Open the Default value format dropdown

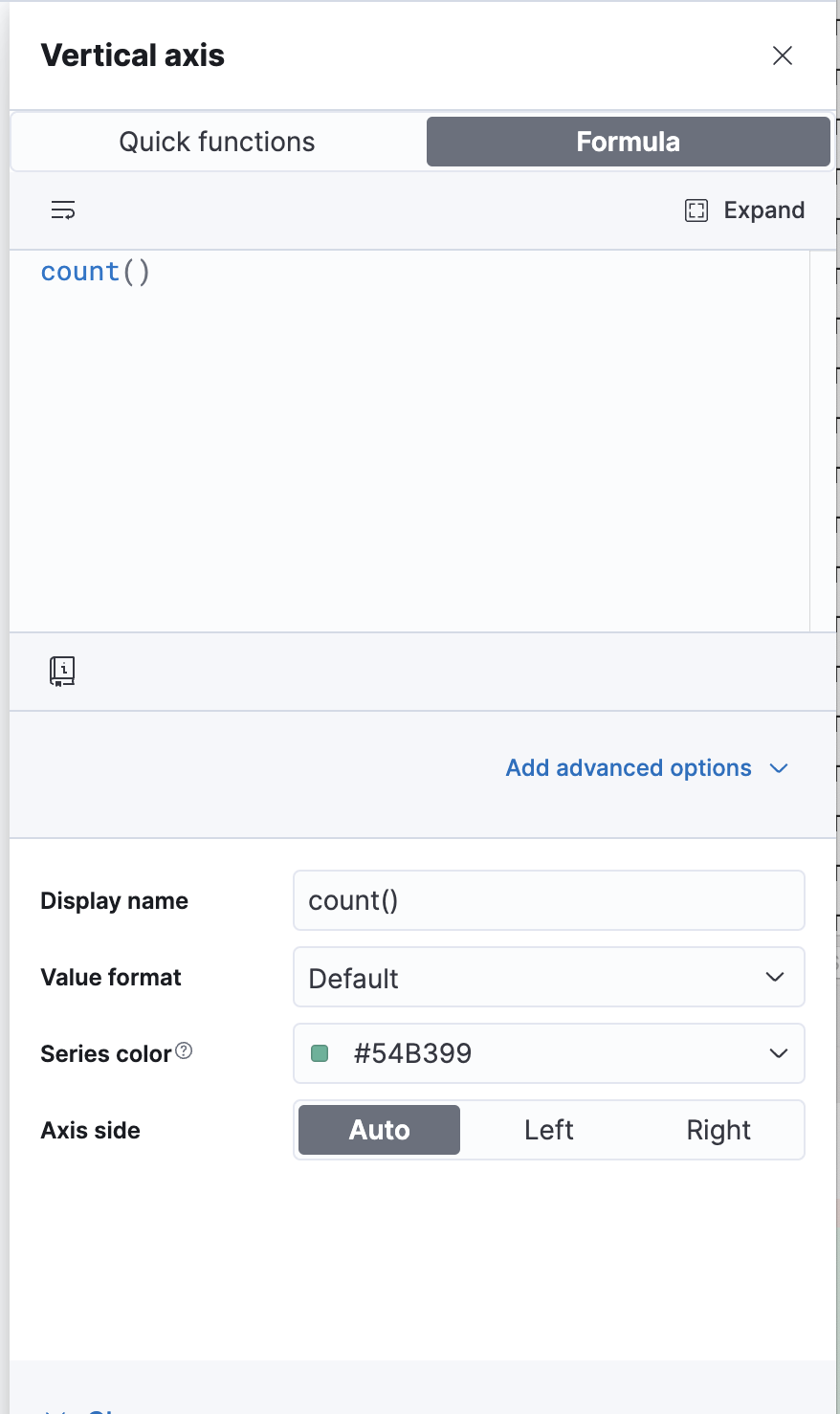click(549, 977)
